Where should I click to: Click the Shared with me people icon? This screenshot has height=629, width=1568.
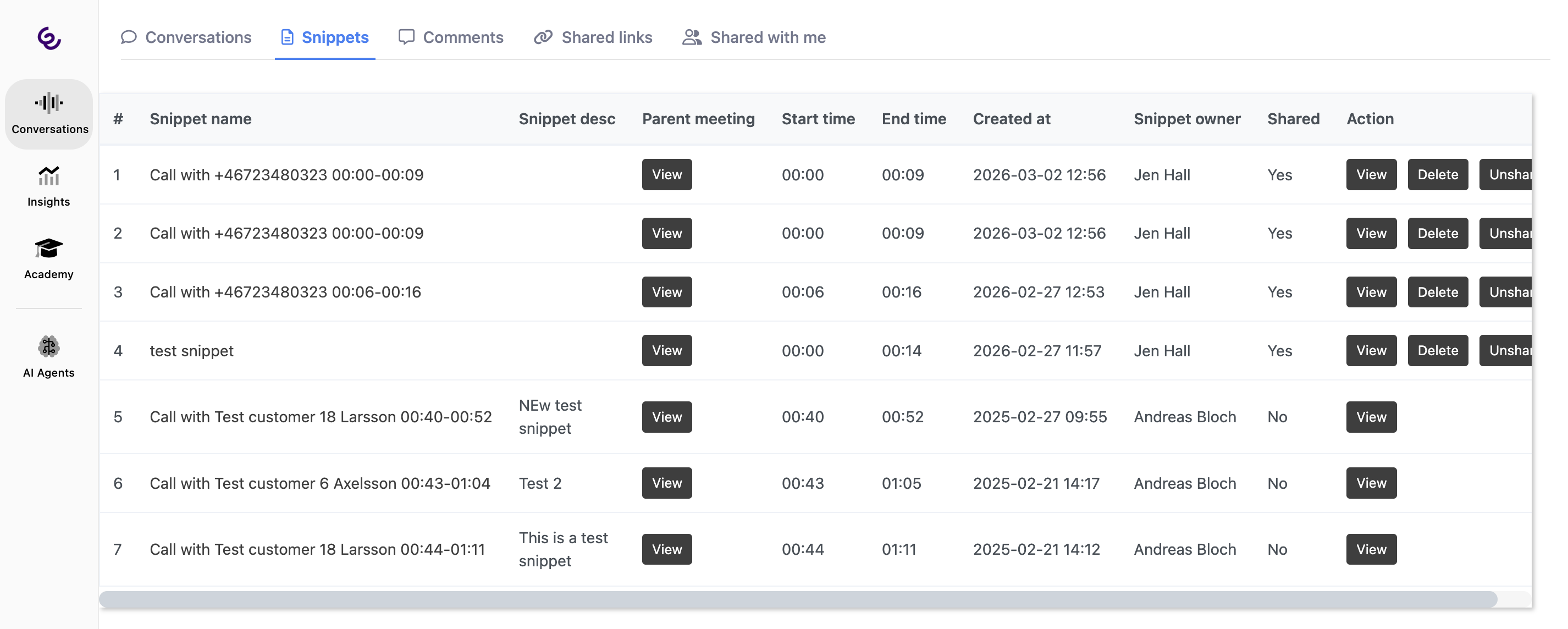point(692,37)
